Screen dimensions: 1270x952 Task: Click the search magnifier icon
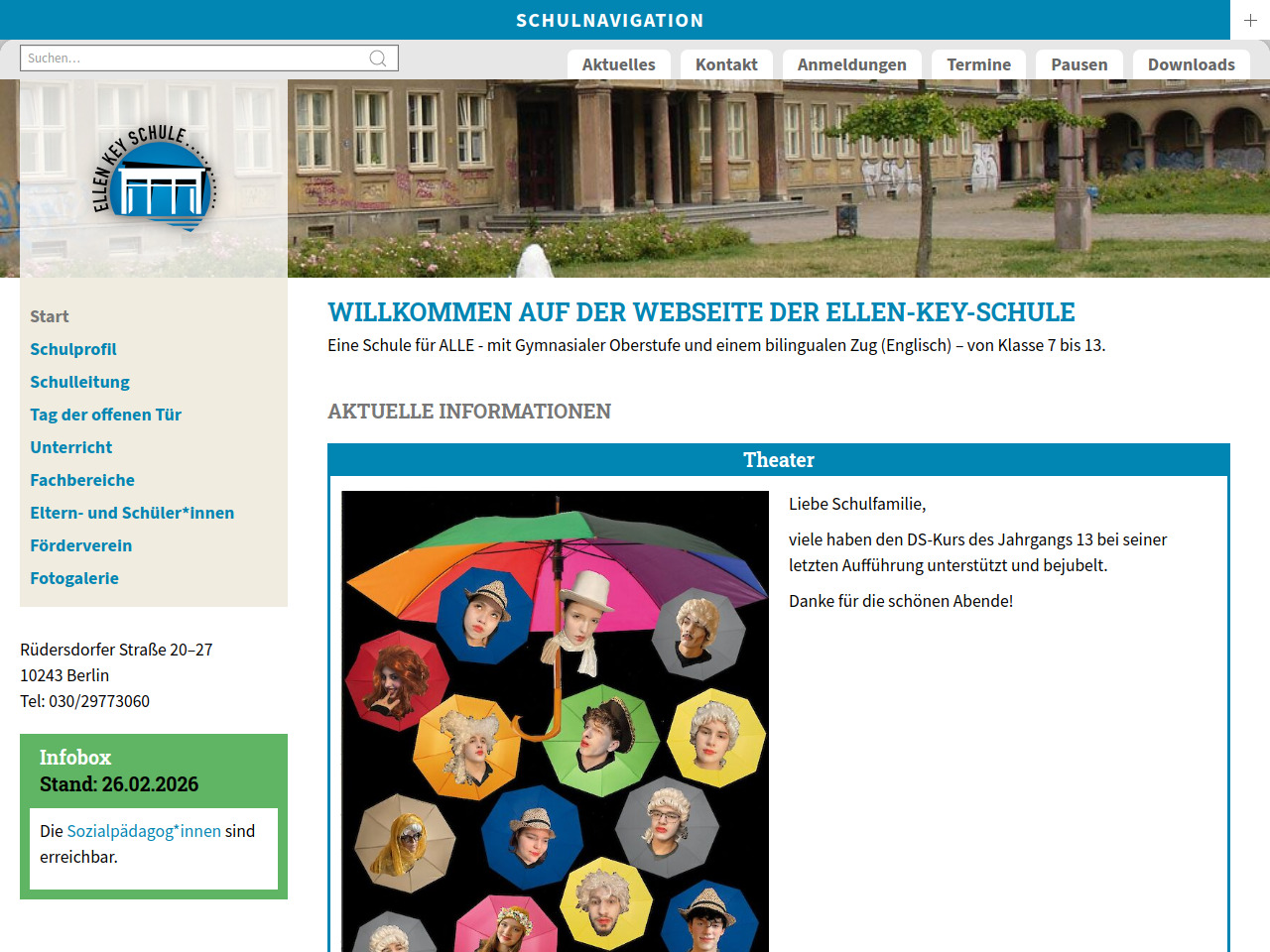point(378,59)
